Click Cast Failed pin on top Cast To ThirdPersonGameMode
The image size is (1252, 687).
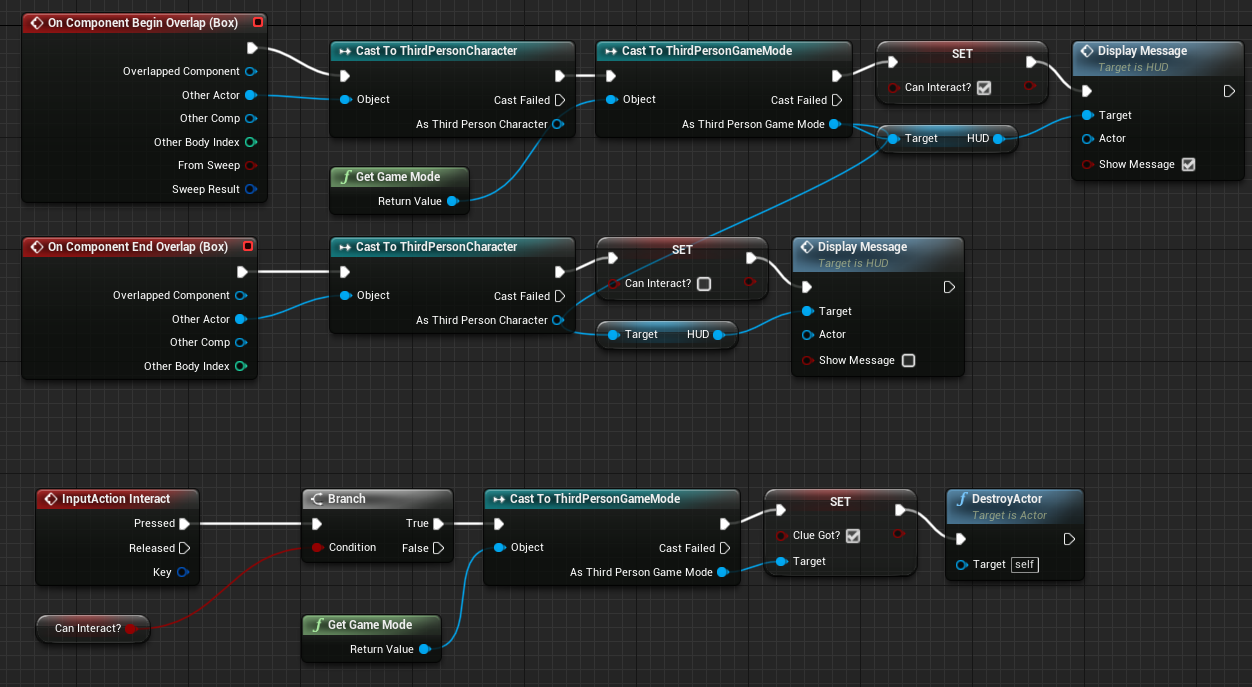(x=836, y=100)
